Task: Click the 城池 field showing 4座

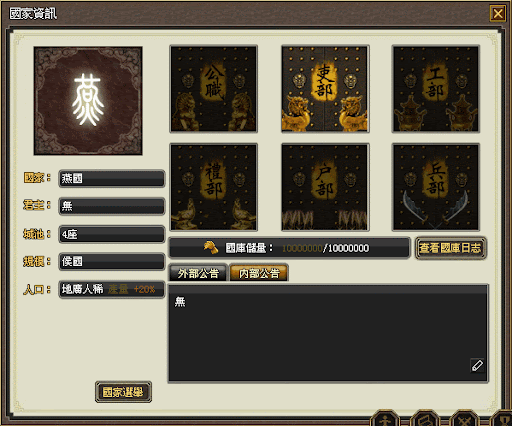Action: tap(112, 234)
